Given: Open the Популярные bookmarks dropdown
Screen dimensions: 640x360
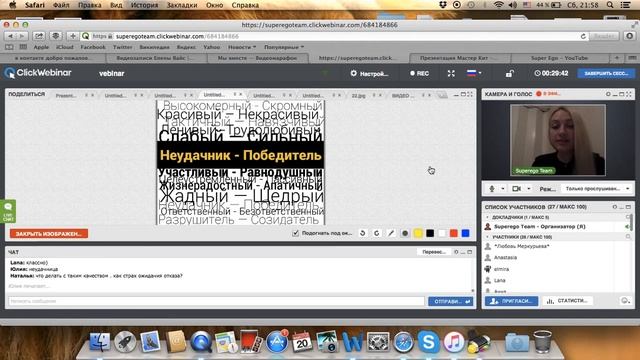Looking at the screenshot, I should point(284,47).
